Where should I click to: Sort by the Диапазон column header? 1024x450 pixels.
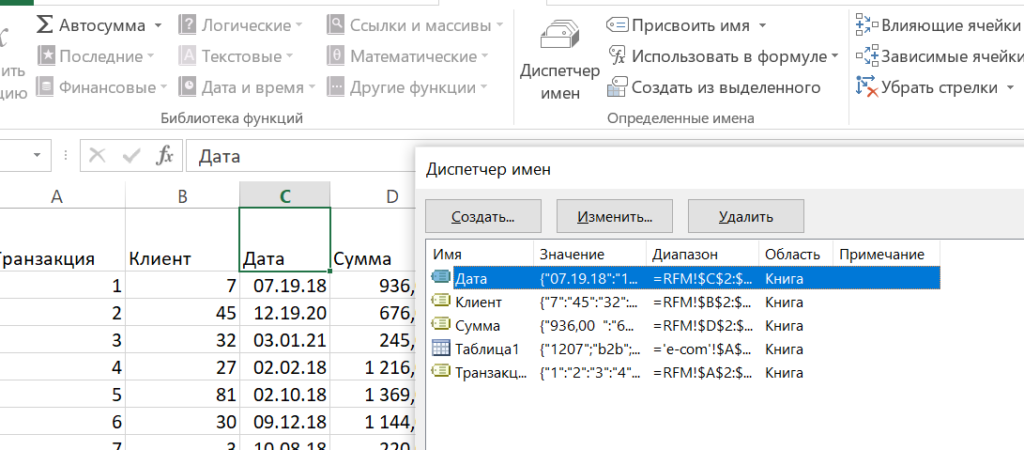pos(702,254)
